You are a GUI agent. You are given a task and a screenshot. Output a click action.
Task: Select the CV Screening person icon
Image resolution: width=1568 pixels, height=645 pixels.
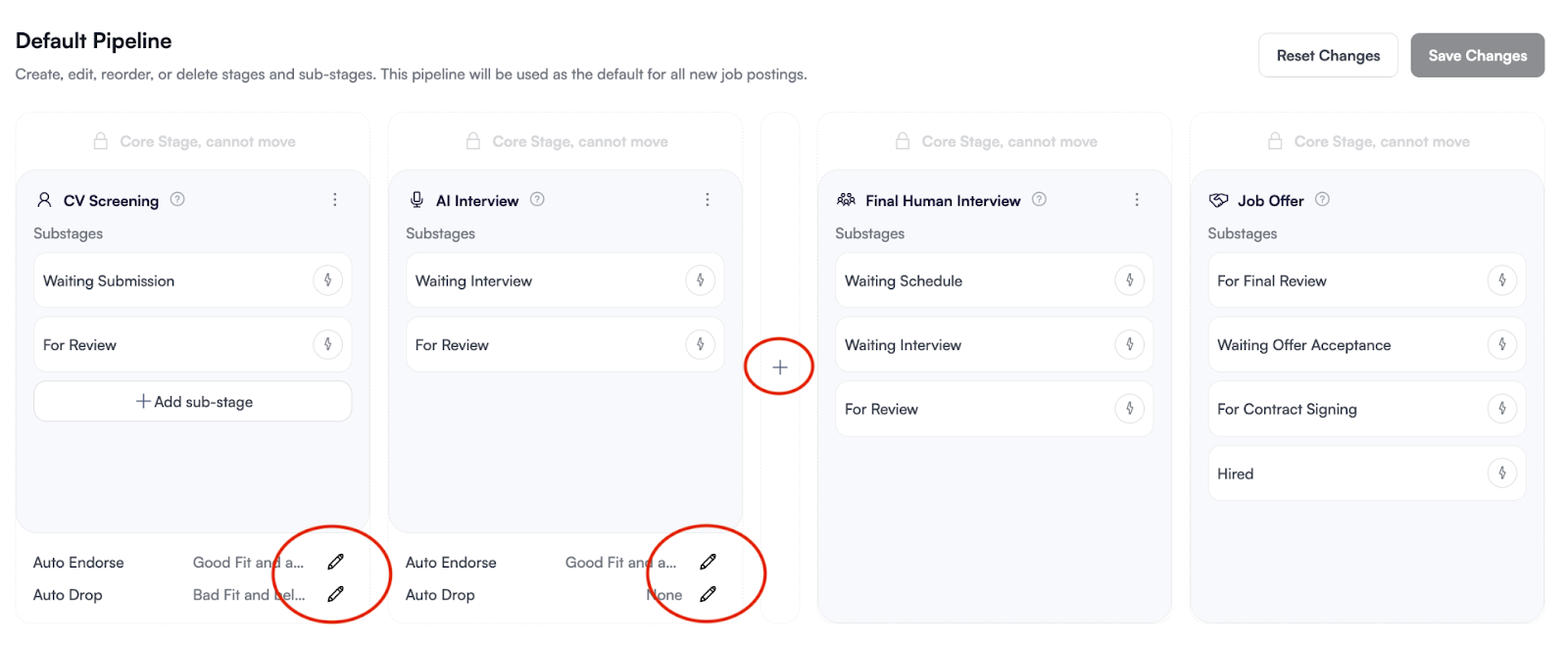click(44, 200)
